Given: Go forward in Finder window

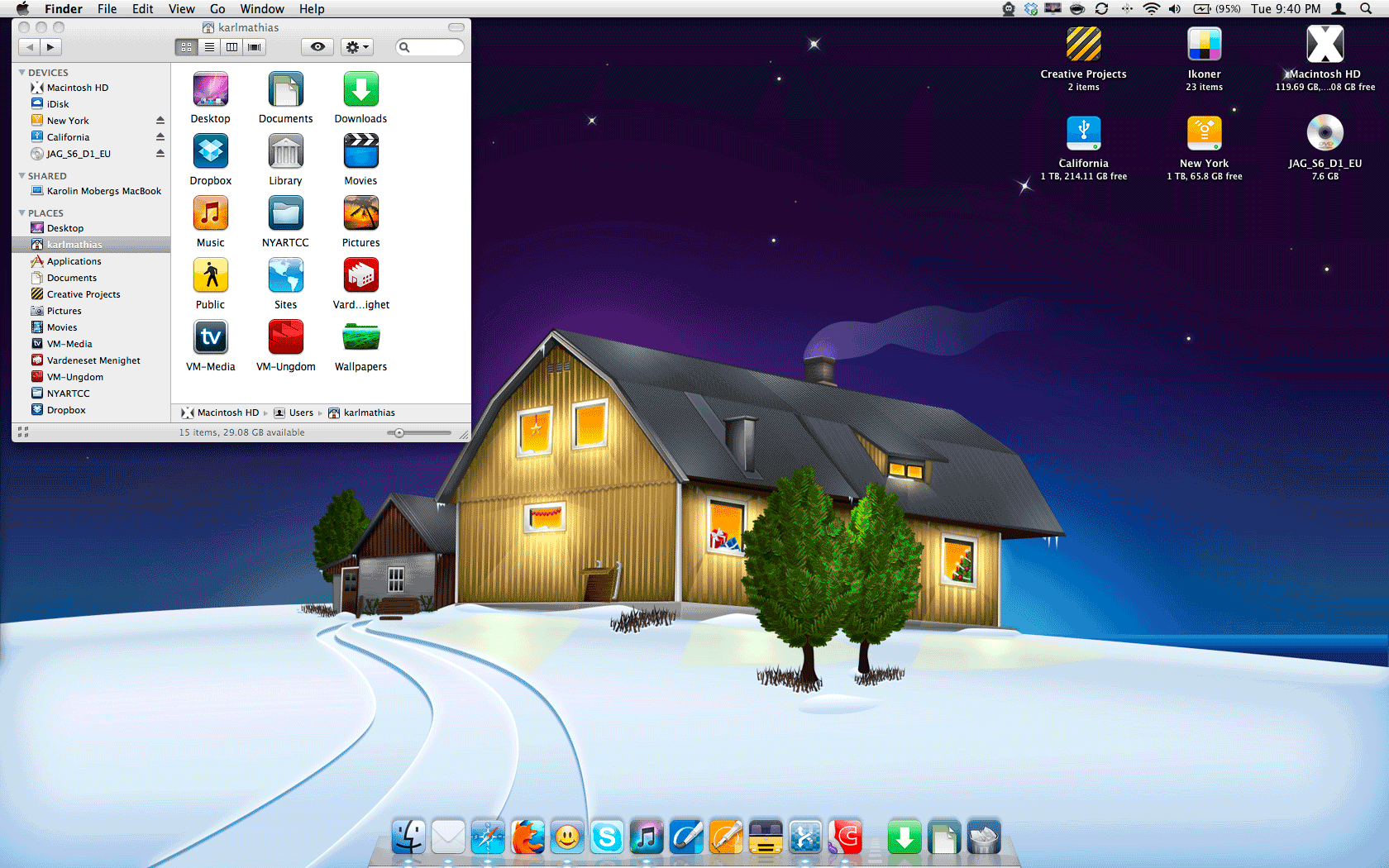Looking at the screenshot, I should coord(50,47).
